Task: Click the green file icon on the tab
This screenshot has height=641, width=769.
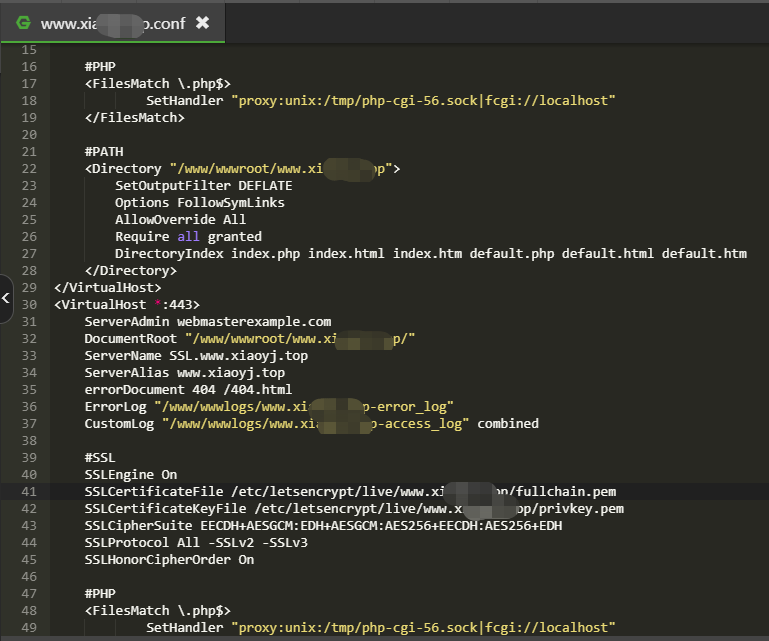Action: (x=23, y=23)
